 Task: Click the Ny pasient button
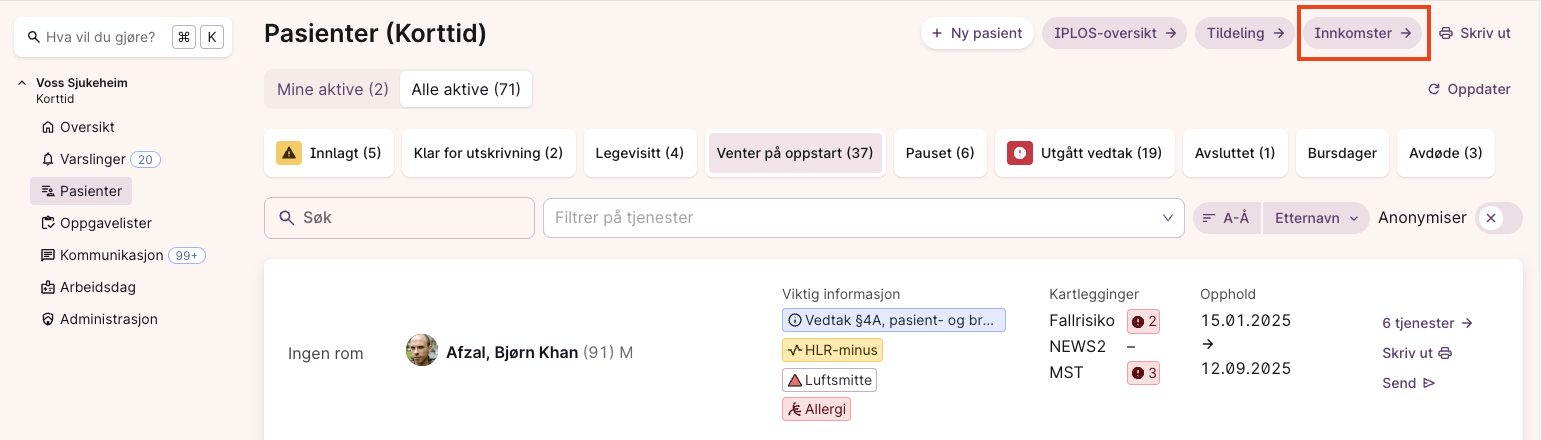pos(976,33)
